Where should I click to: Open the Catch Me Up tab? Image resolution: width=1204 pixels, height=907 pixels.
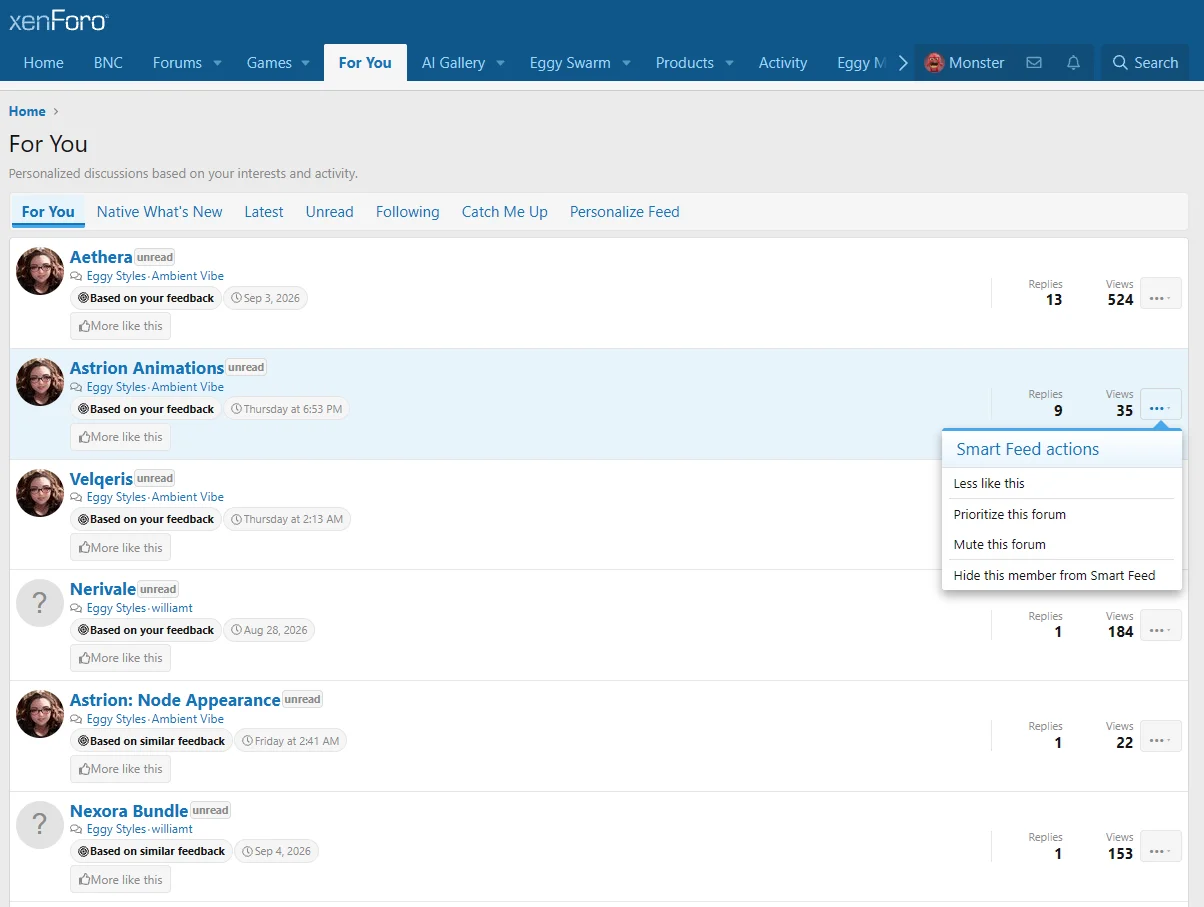pos(505,212)
